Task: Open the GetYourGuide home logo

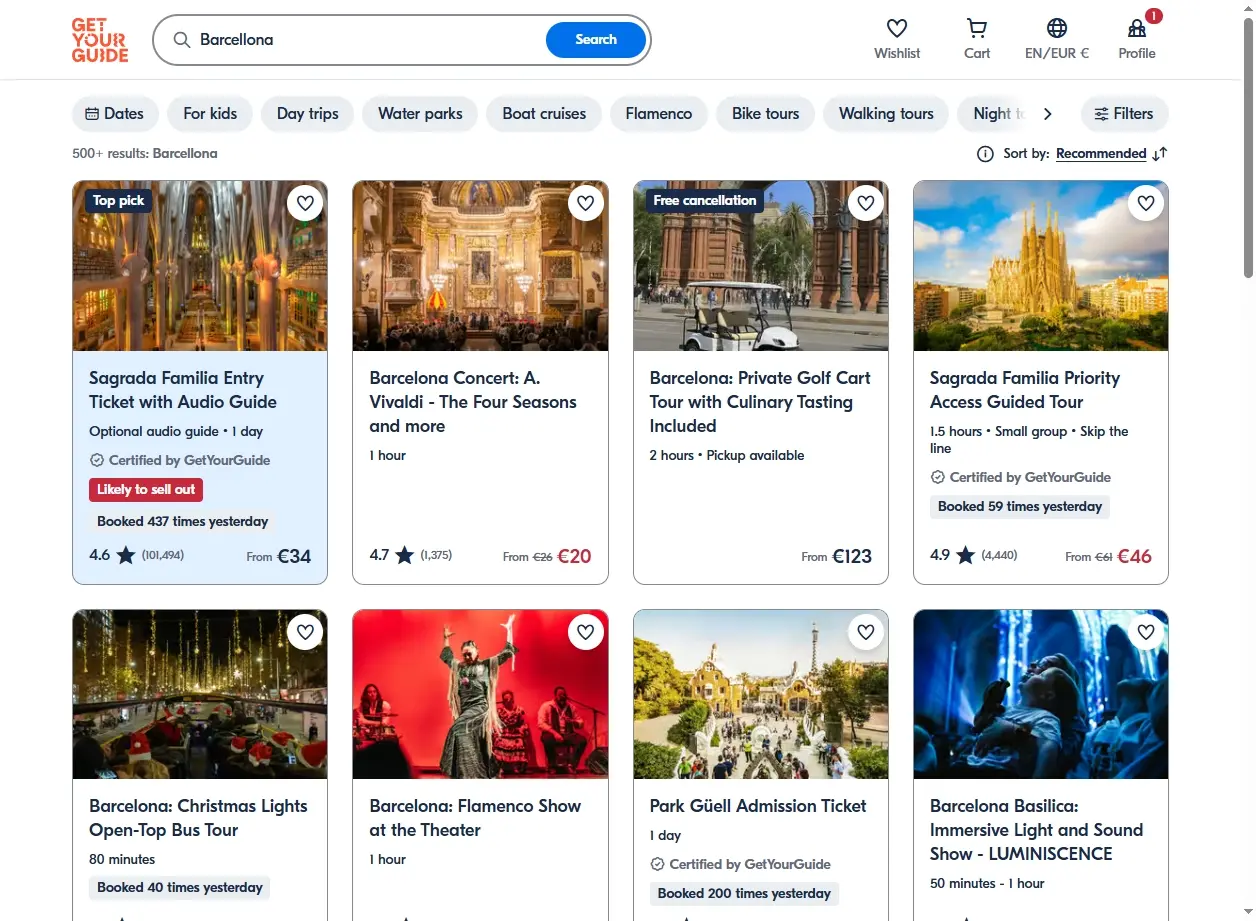Action: [x=100, y=40]
